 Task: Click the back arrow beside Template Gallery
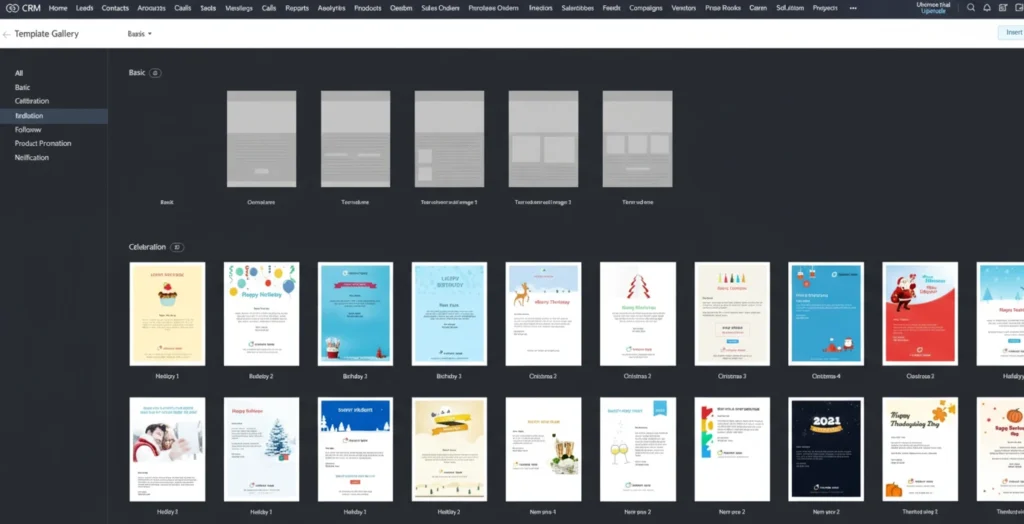tap(7, 34)
